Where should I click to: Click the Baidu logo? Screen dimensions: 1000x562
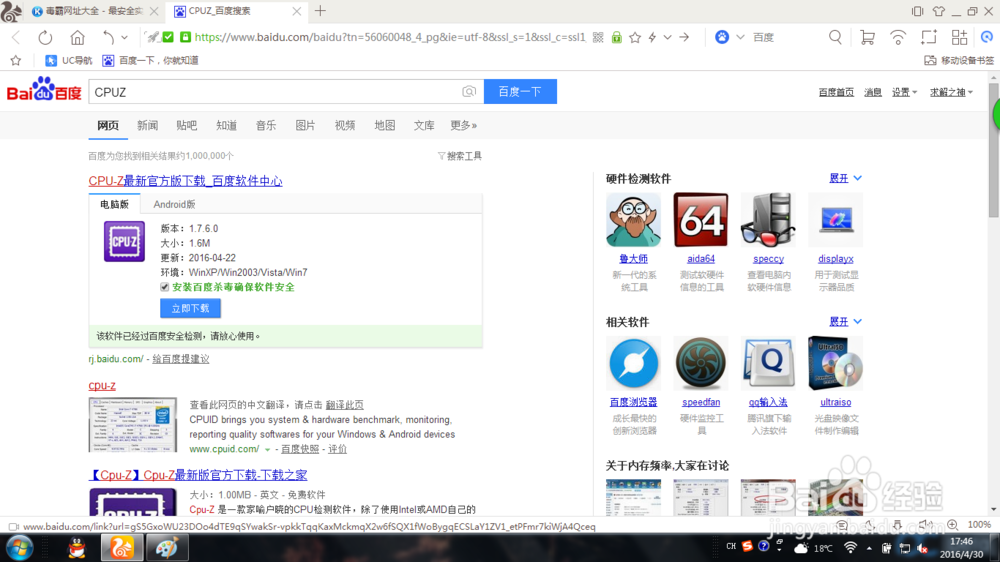click(44, 91)
